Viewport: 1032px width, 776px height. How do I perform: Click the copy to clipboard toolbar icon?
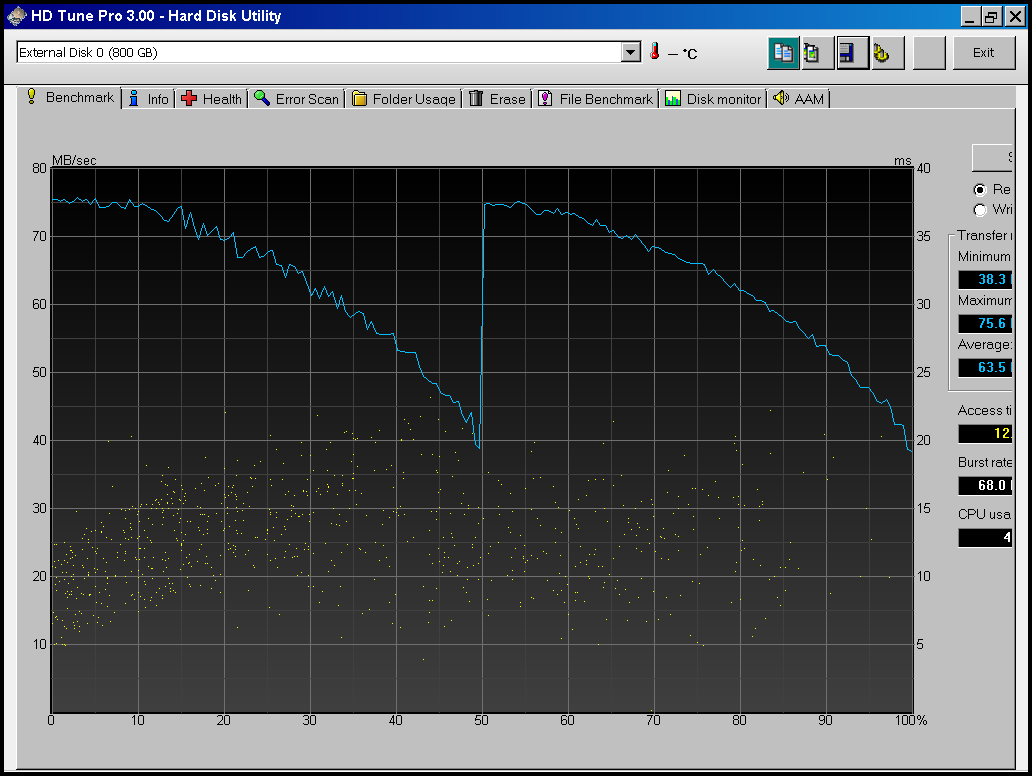pos(783,53)
